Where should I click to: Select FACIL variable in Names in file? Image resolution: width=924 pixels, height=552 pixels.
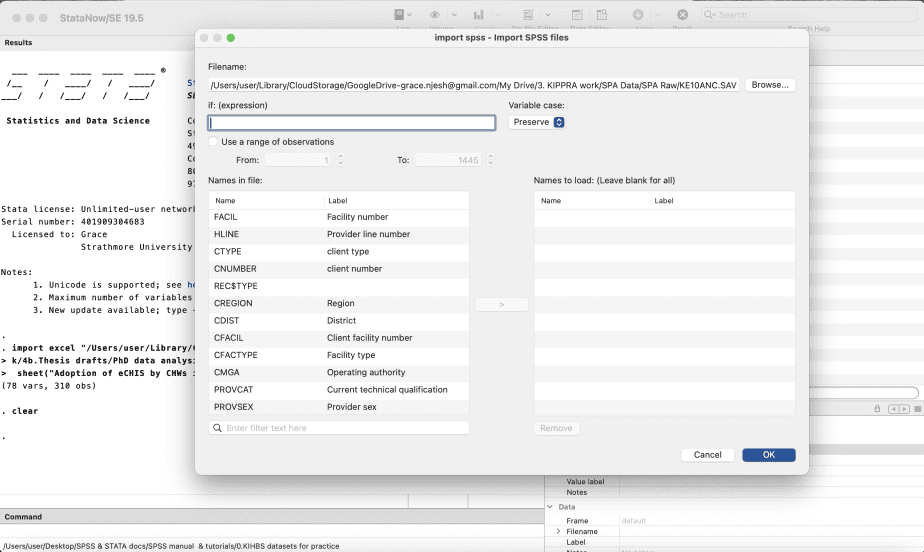tap(226, 217)
